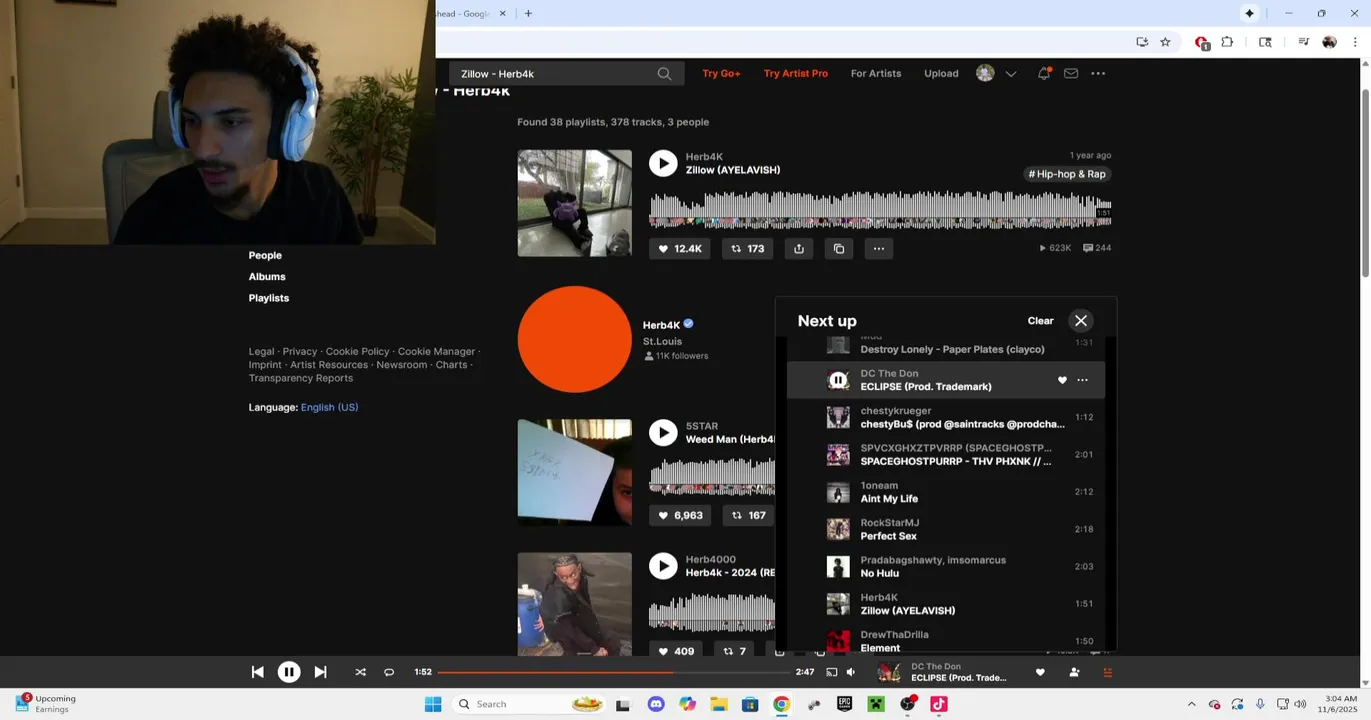Screen dimensions: 1371x720
Task: Open the Try Go+ link
Action: (721, 74)
